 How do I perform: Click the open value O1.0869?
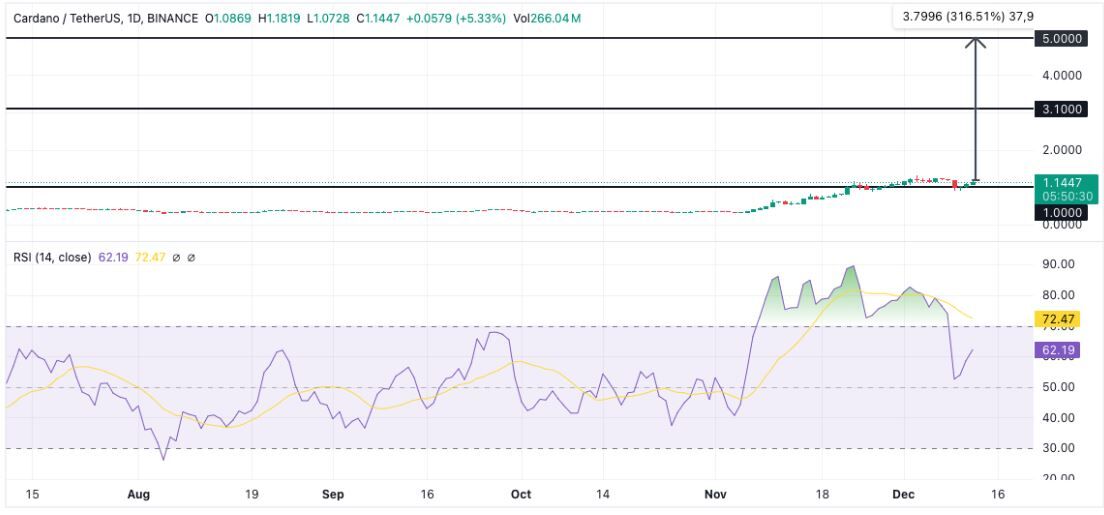click(229, 18)
